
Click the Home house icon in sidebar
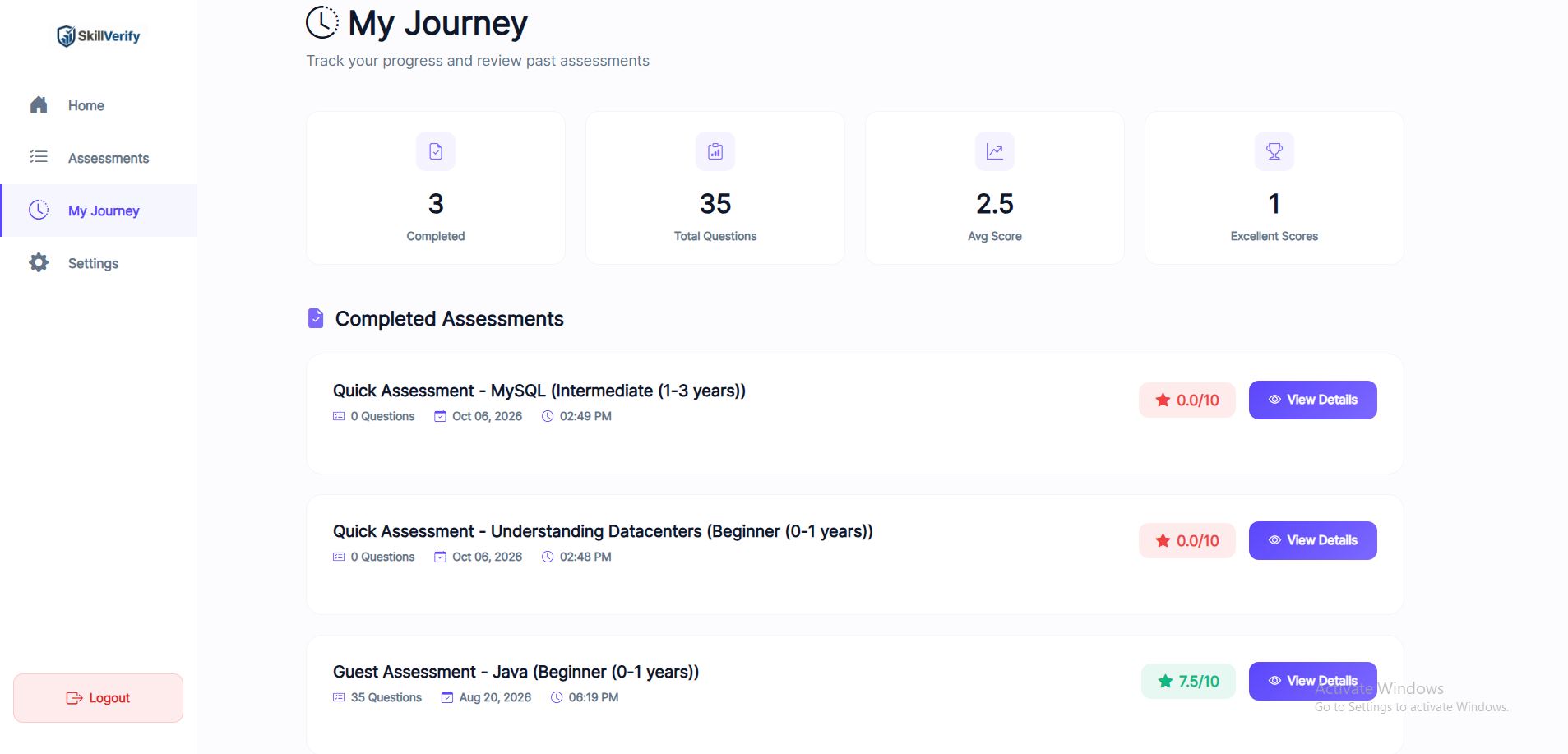[x=39, y=105]
